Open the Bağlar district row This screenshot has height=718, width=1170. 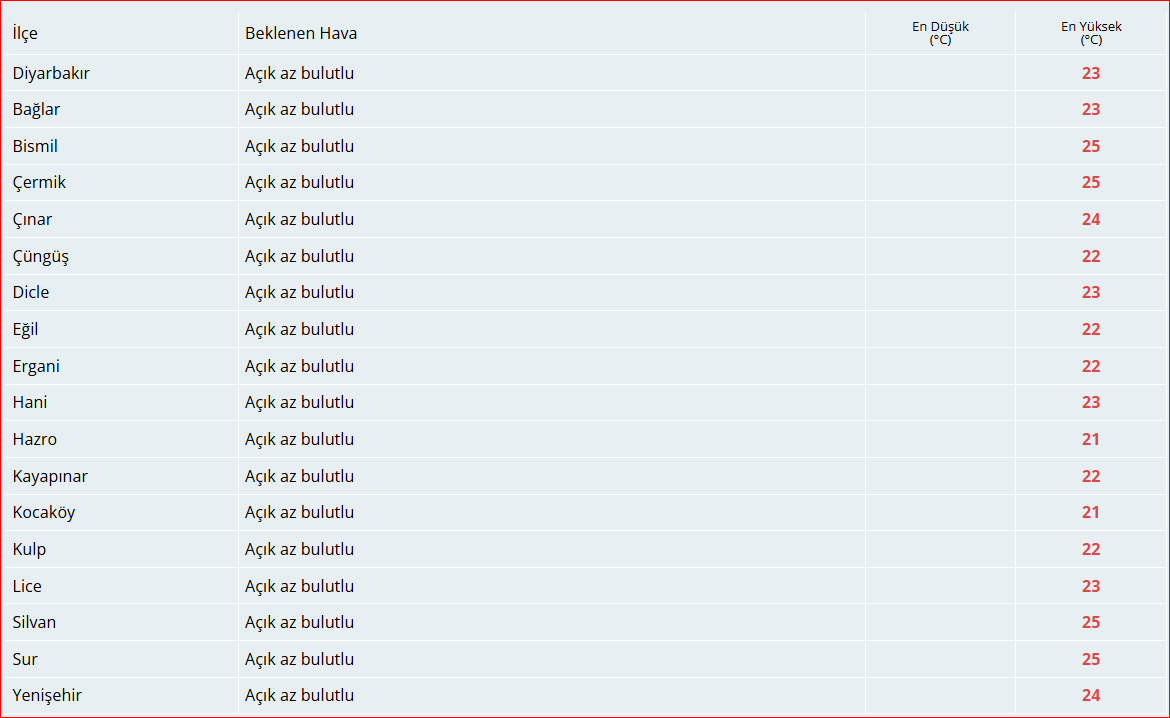[x=37, y=109]
